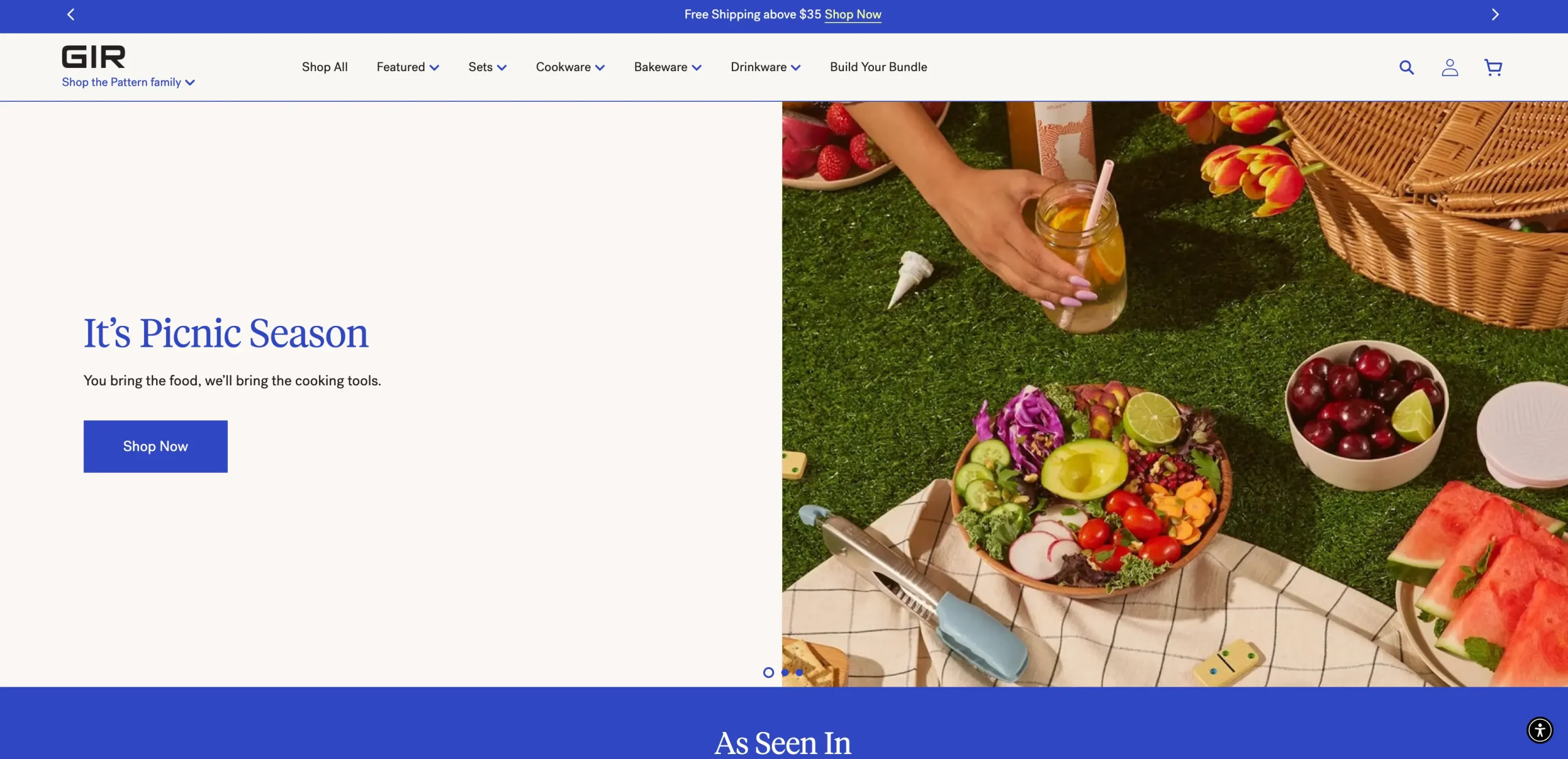1568x759 pixels.
Task: Open the search magnifier icon
Action: [1406, 67]
